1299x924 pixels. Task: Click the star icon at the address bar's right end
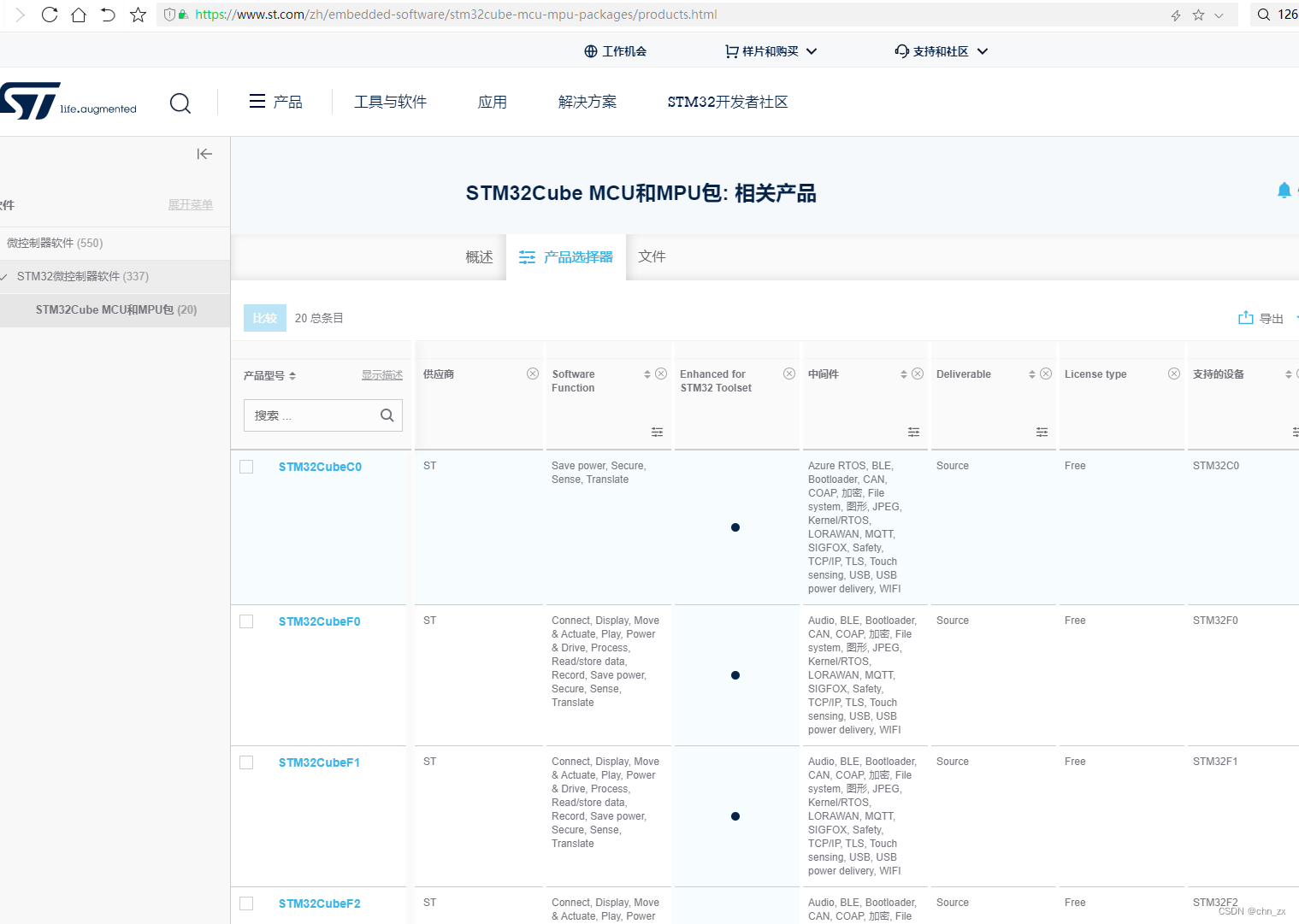click(x=1198, y=15)
